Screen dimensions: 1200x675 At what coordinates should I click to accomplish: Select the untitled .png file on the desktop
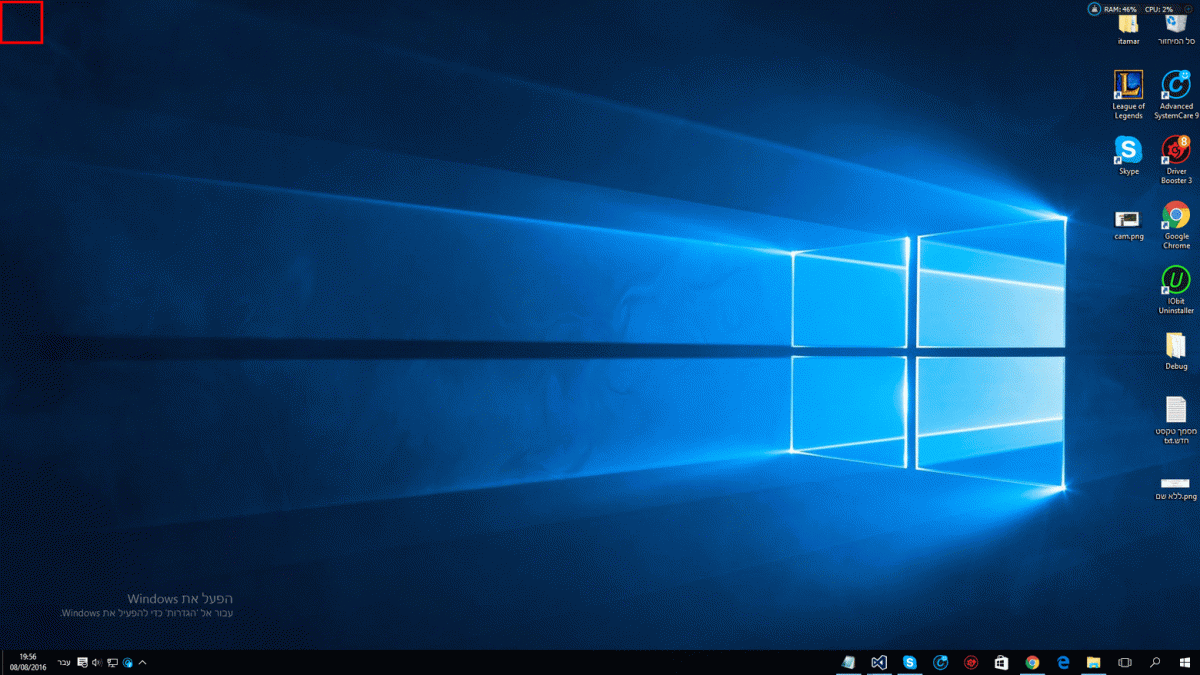(x=1176, y=487)
